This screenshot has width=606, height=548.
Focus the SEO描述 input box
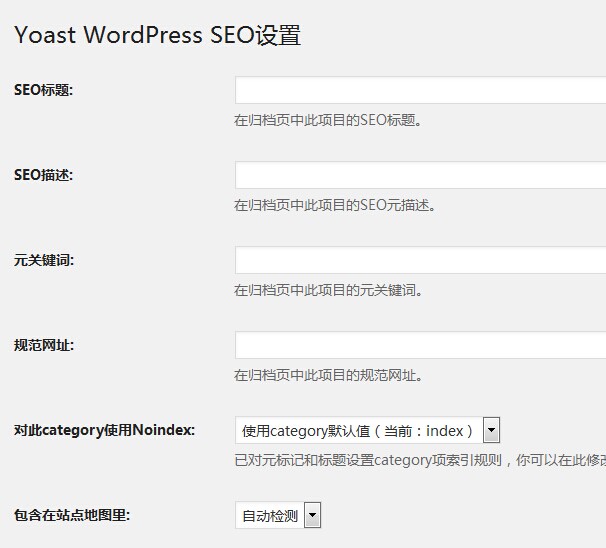click(x=420, y=175)
